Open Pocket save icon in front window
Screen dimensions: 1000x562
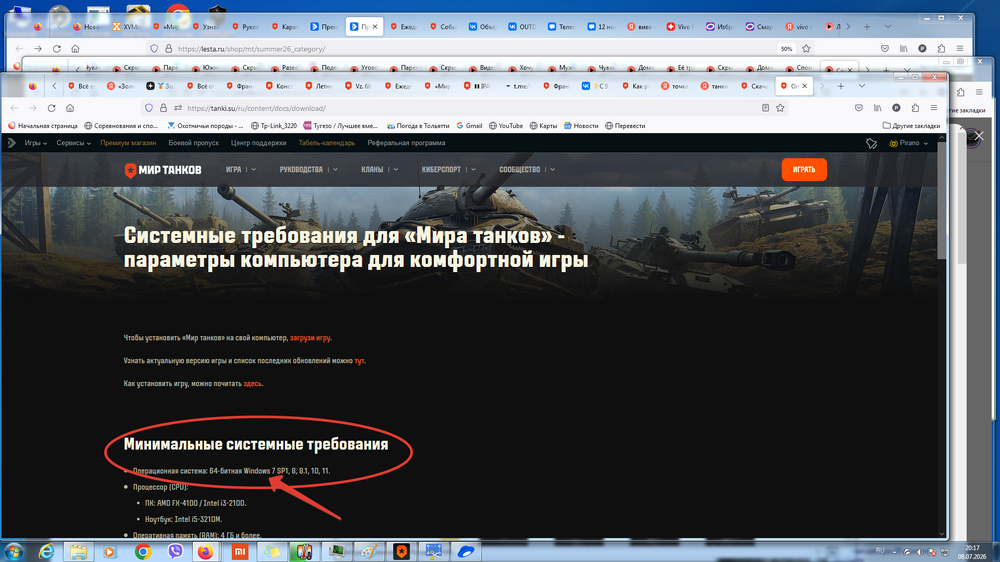859,108
